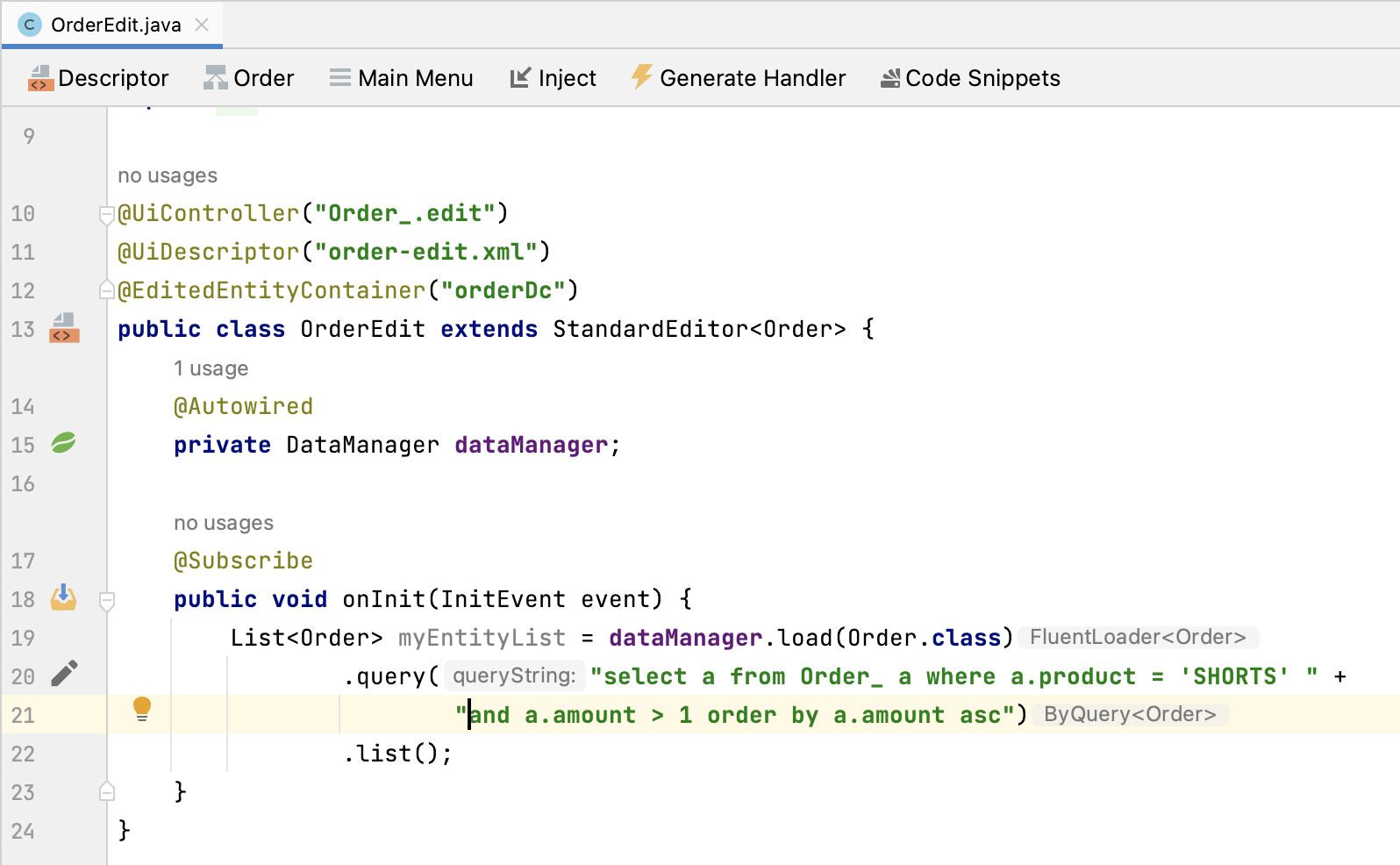Image resolution: width=1400 pixels, height=865 pixels.
Task: Click the Code Snippets icon
Action: pyautogui.click(x=890, y=79)
